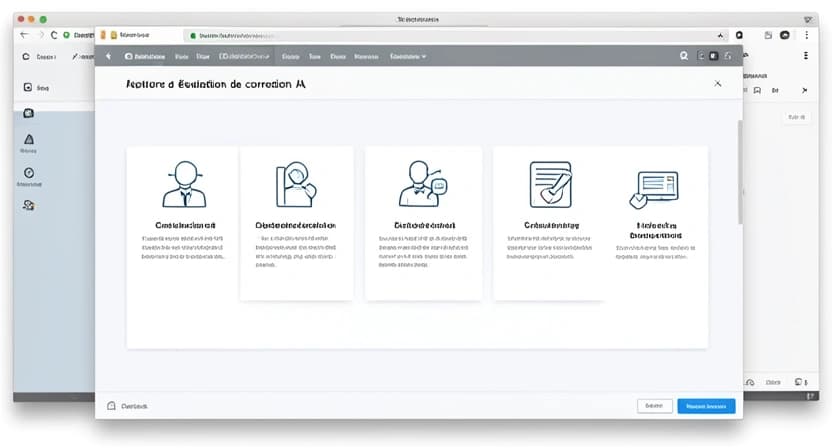
Task: Click the refresh-labeled item in background toolbar
Action: click(39, 56)
